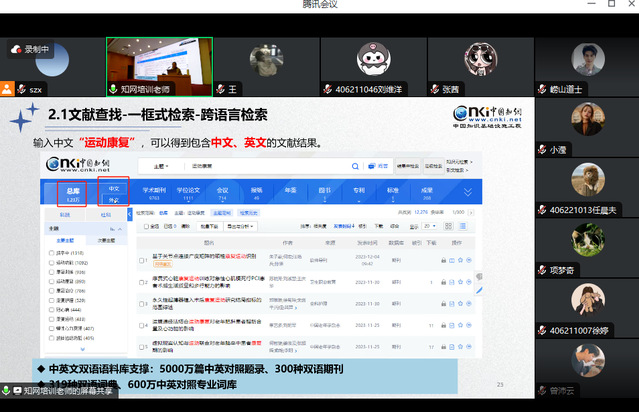Screen dimensions: 639x412
Task: Tick the checkbox for the first result row
Action: coord(143,262)
